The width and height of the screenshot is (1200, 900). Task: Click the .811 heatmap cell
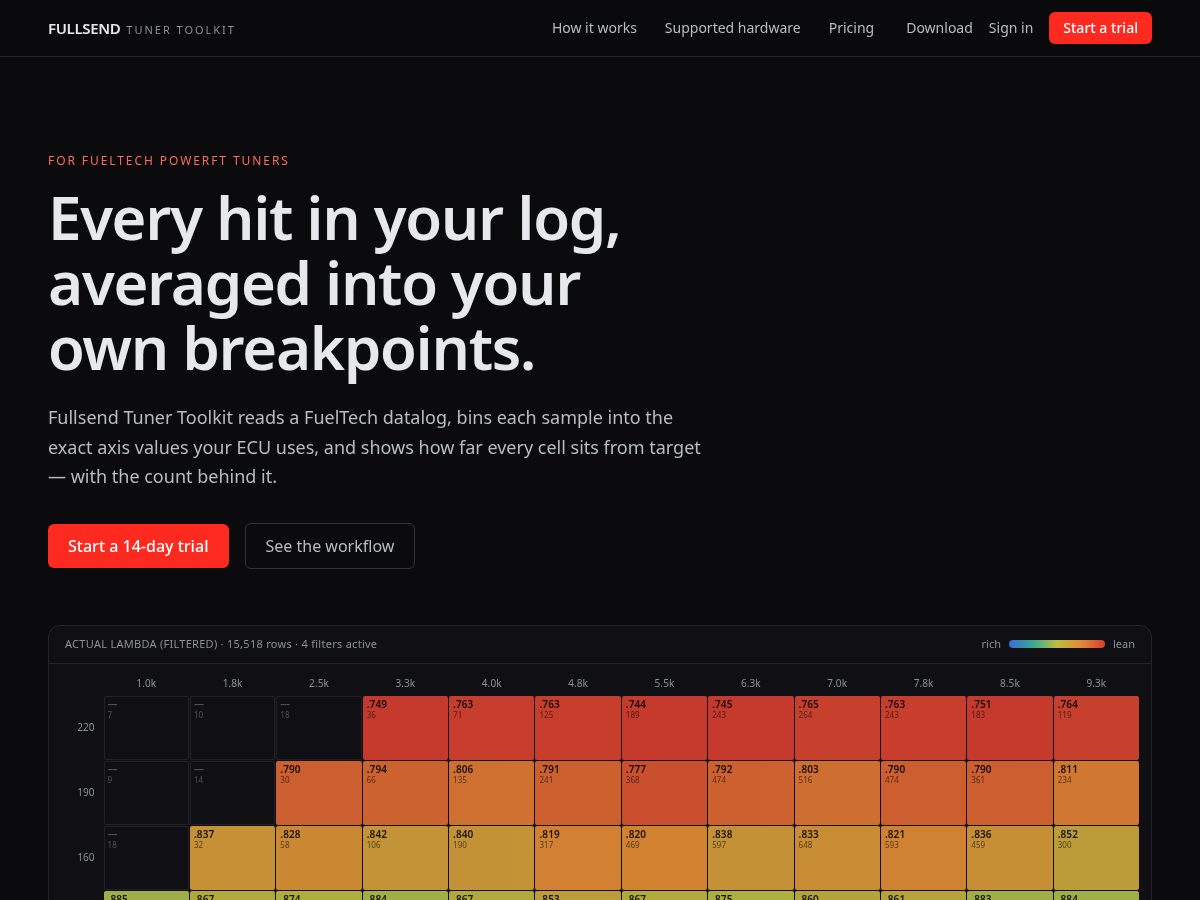pyautogui.click(x=1096, y=793)
